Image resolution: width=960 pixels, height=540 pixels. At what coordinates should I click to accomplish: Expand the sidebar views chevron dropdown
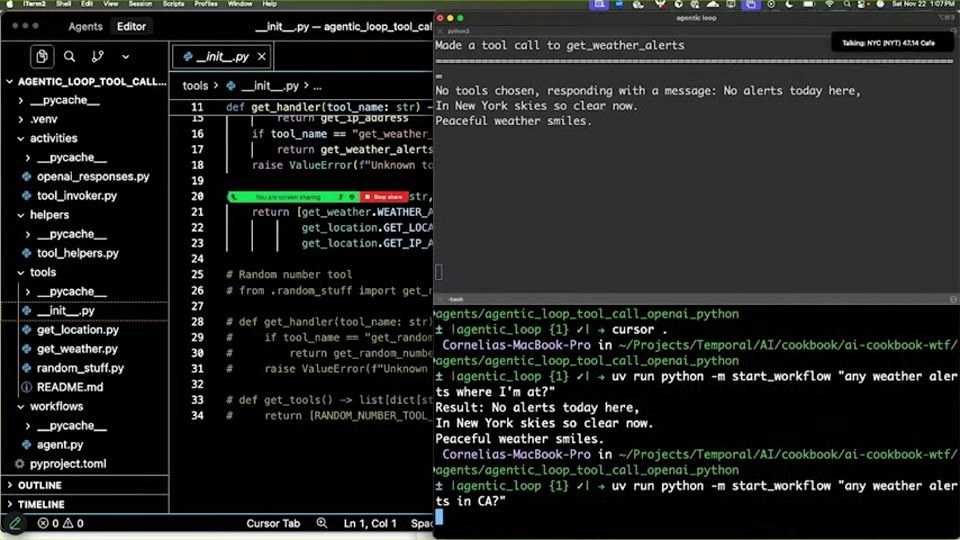click(126, 56)
